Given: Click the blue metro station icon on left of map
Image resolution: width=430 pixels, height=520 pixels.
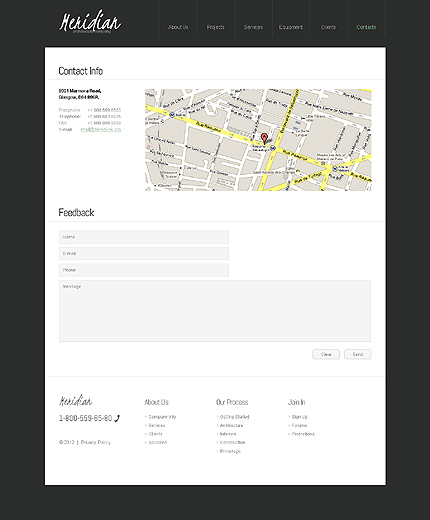Looking at the screenshot, I should click(x=172, y=115).
